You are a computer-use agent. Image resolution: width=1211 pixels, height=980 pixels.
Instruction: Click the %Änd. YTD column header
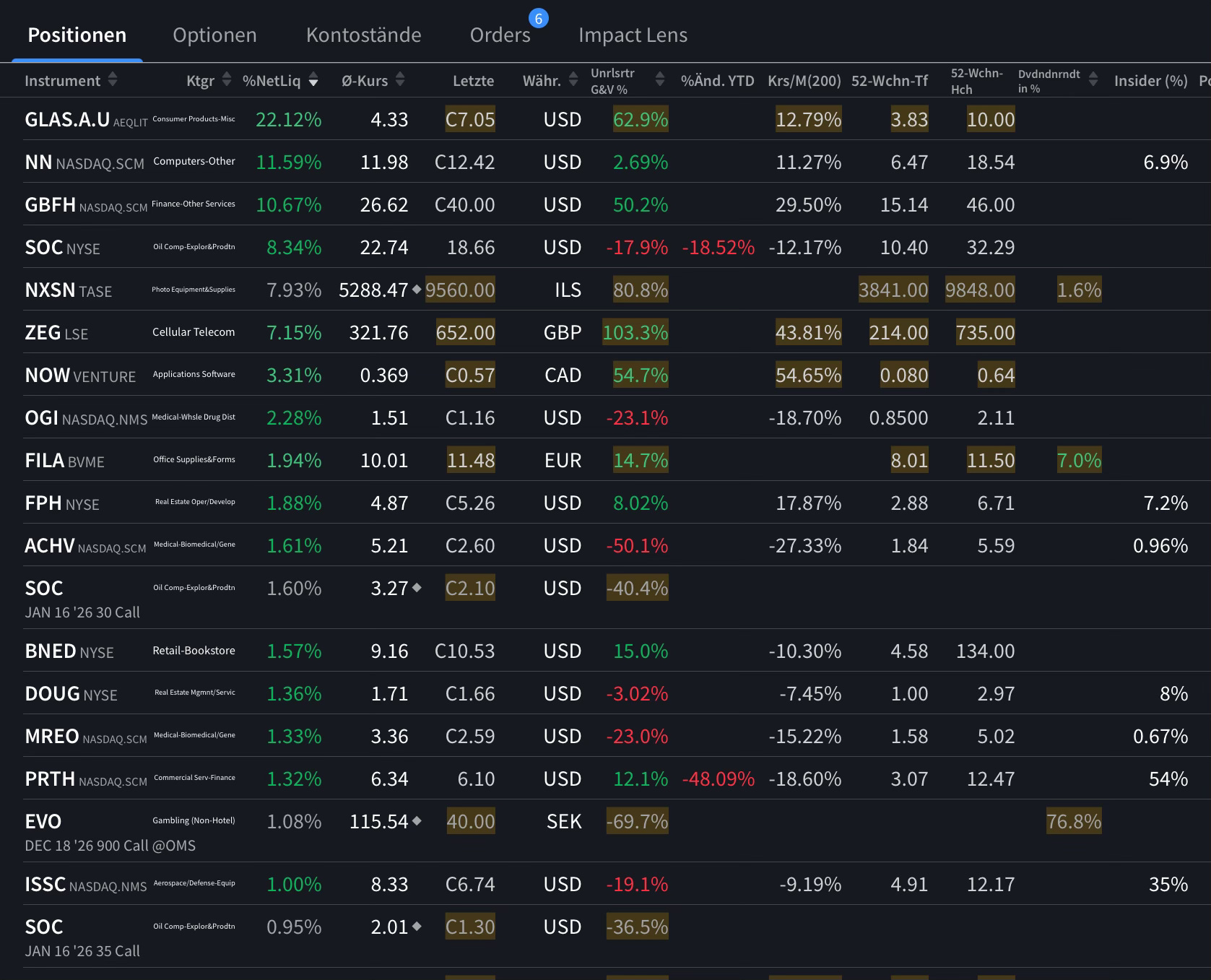[x=717, y=81]
